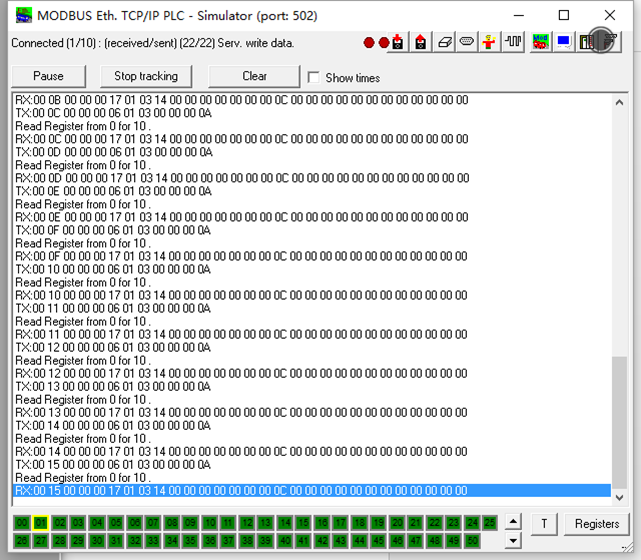Select the highlighted RX:00 15 log row

coord(312,491)
